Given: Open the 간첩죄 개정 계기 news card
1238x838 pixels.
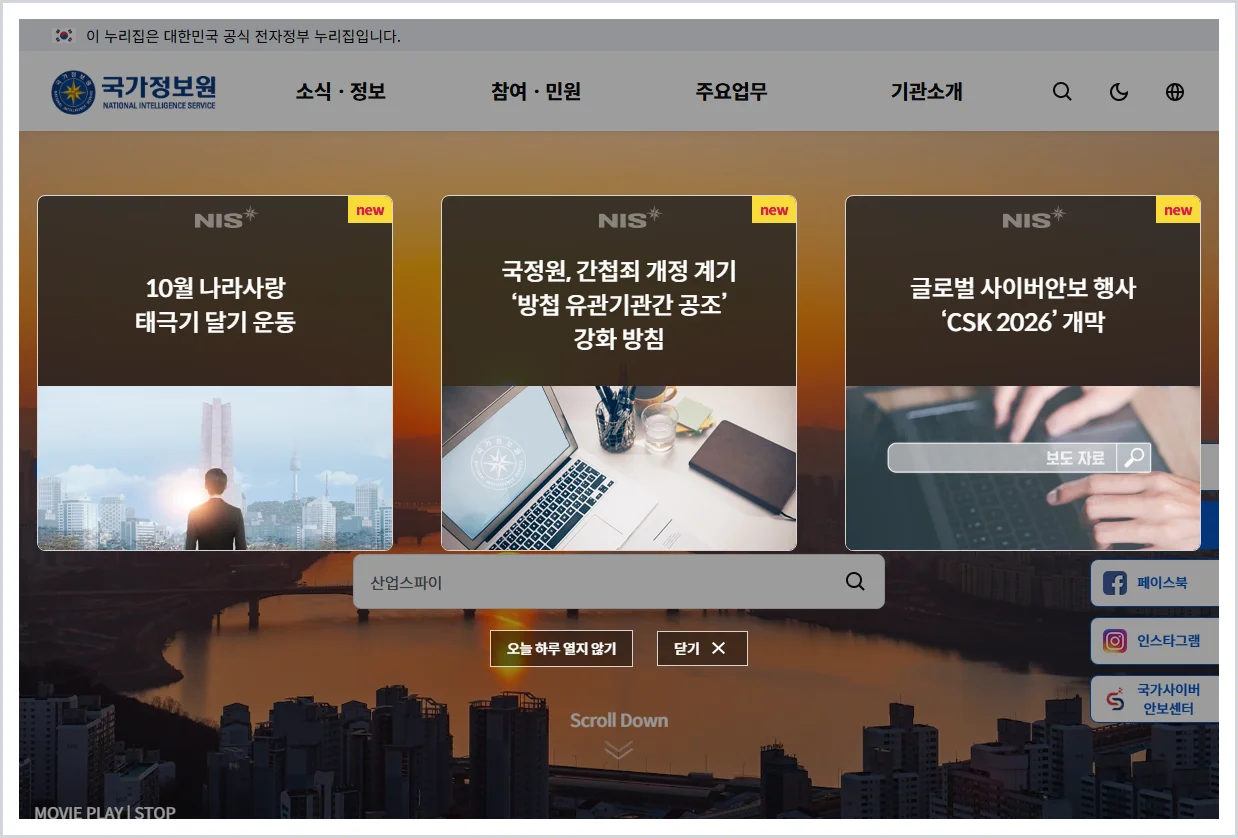Looking at the screenshot, I should pyautogui.click(x=619, y=373).
